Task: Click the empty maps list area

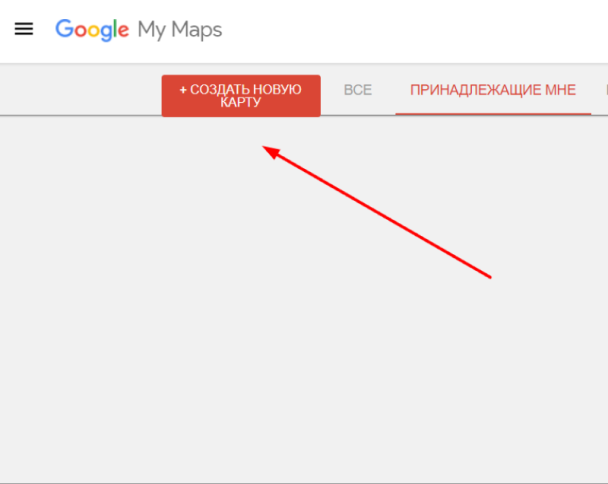Action: (x=304, y=299)
